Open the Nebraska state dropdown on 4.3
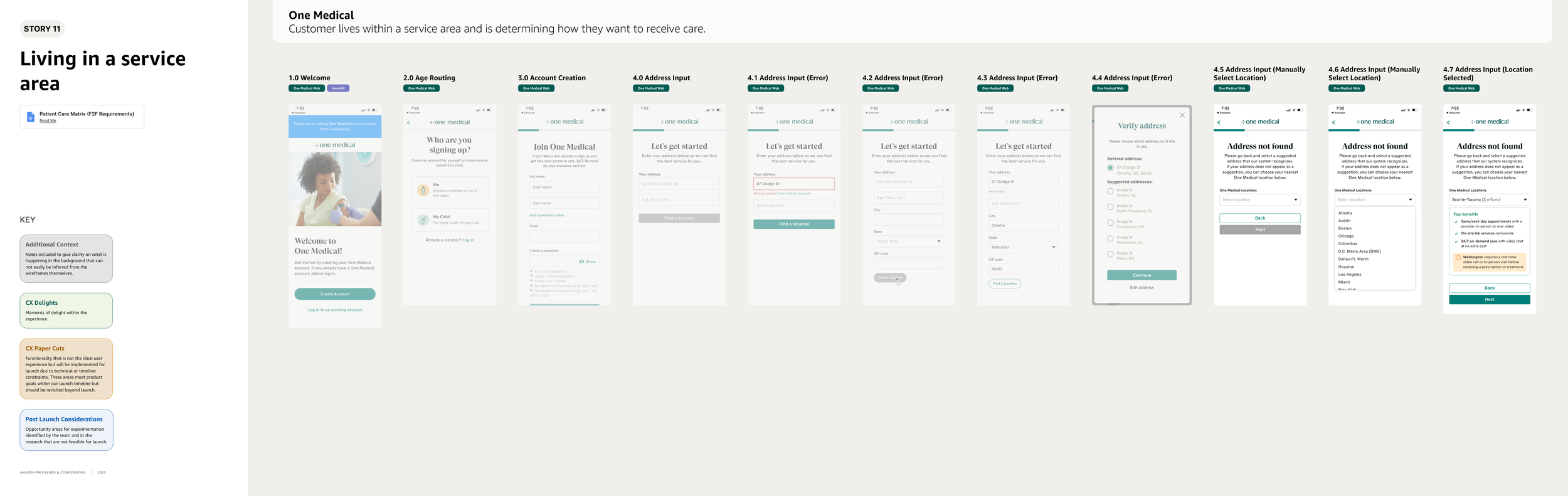Viewport: 1568px width, 496px height. (1024, 247)
